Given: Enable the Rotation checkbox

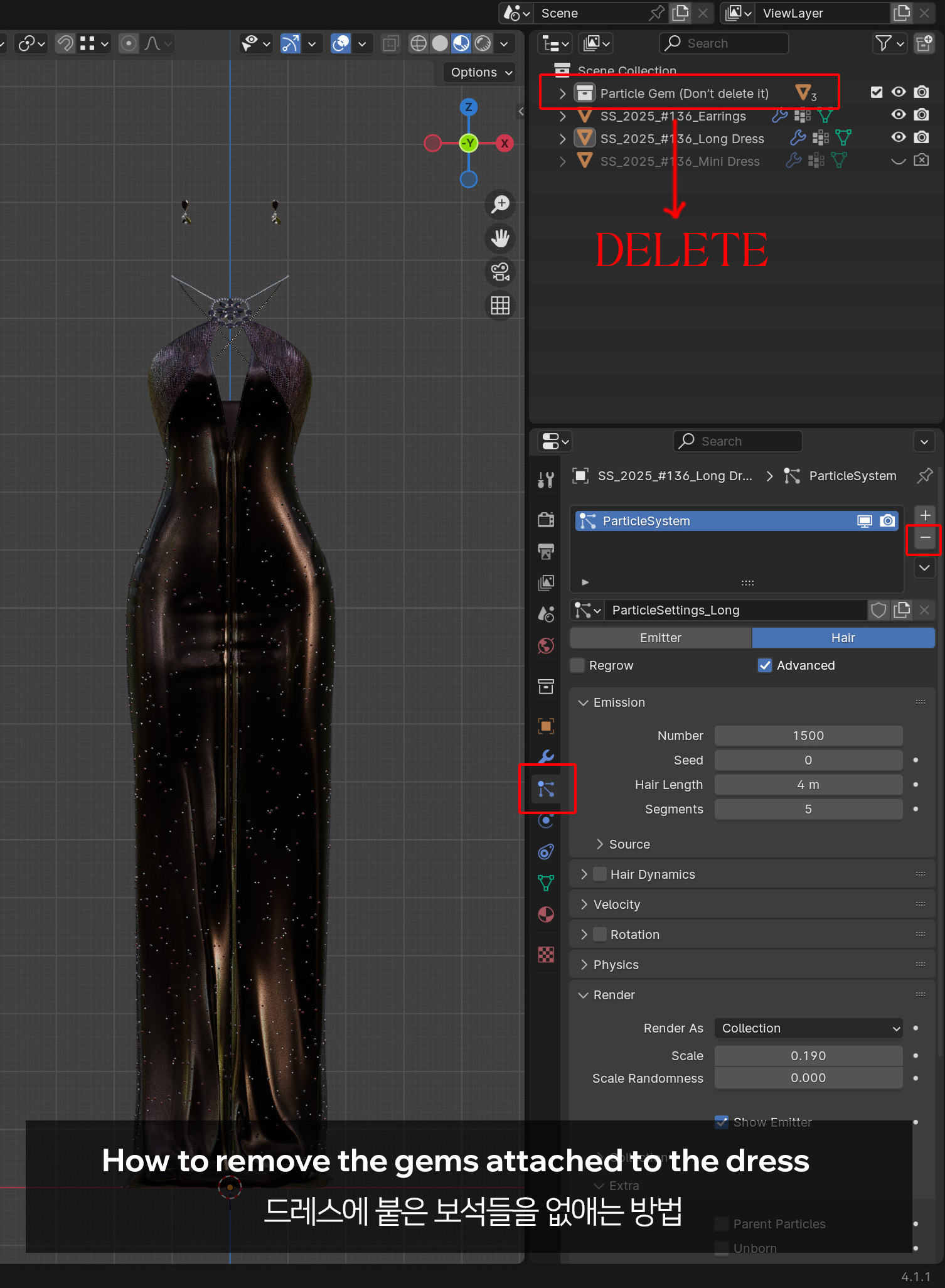Looking at the screenshot, I should click(x=600, y=935).
